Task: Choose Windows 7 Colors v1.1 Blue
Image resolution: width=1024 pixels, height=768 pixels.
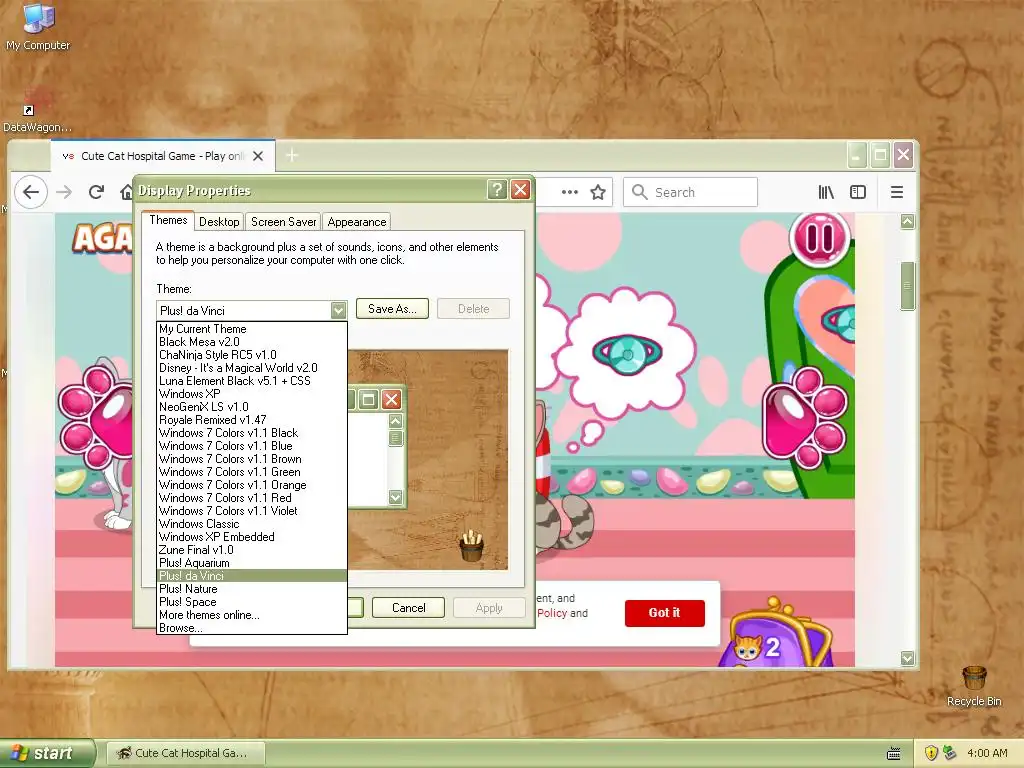Action: click(x=252, y=446)
